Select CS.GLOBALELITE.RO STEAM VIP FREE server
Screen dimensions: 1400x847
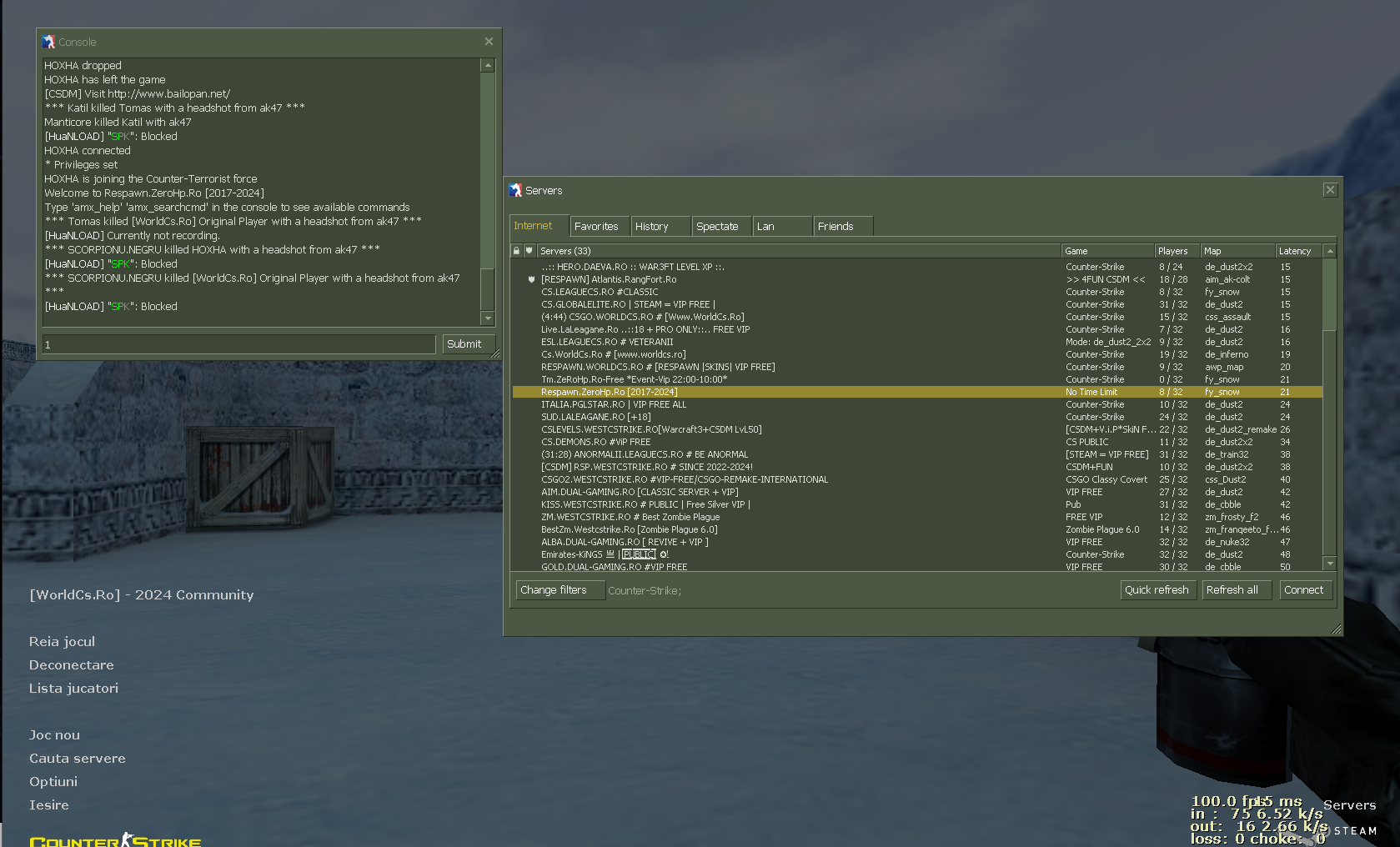(x=917, y=304)
